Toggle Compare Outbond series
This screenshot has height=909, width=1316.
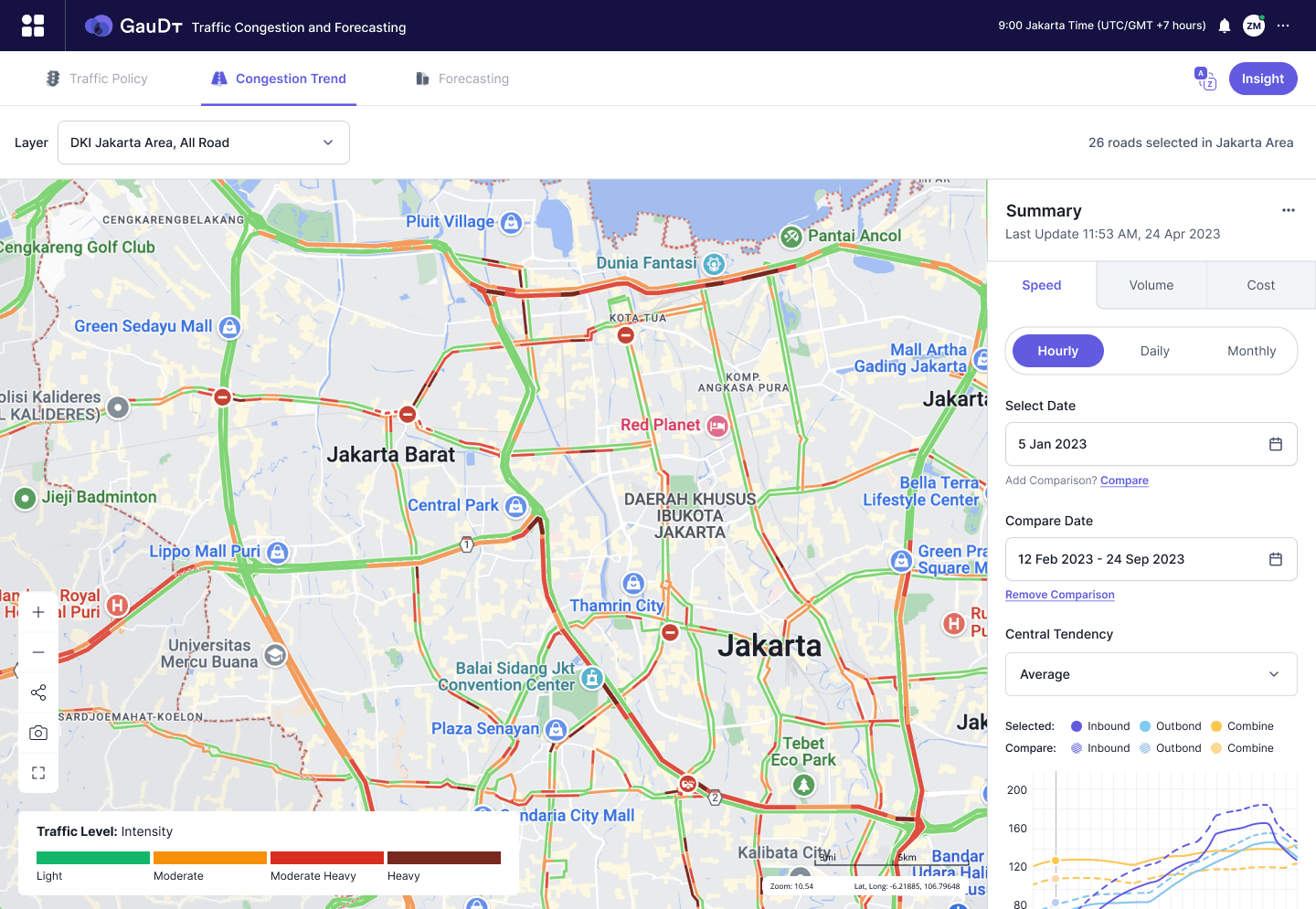1170,748
